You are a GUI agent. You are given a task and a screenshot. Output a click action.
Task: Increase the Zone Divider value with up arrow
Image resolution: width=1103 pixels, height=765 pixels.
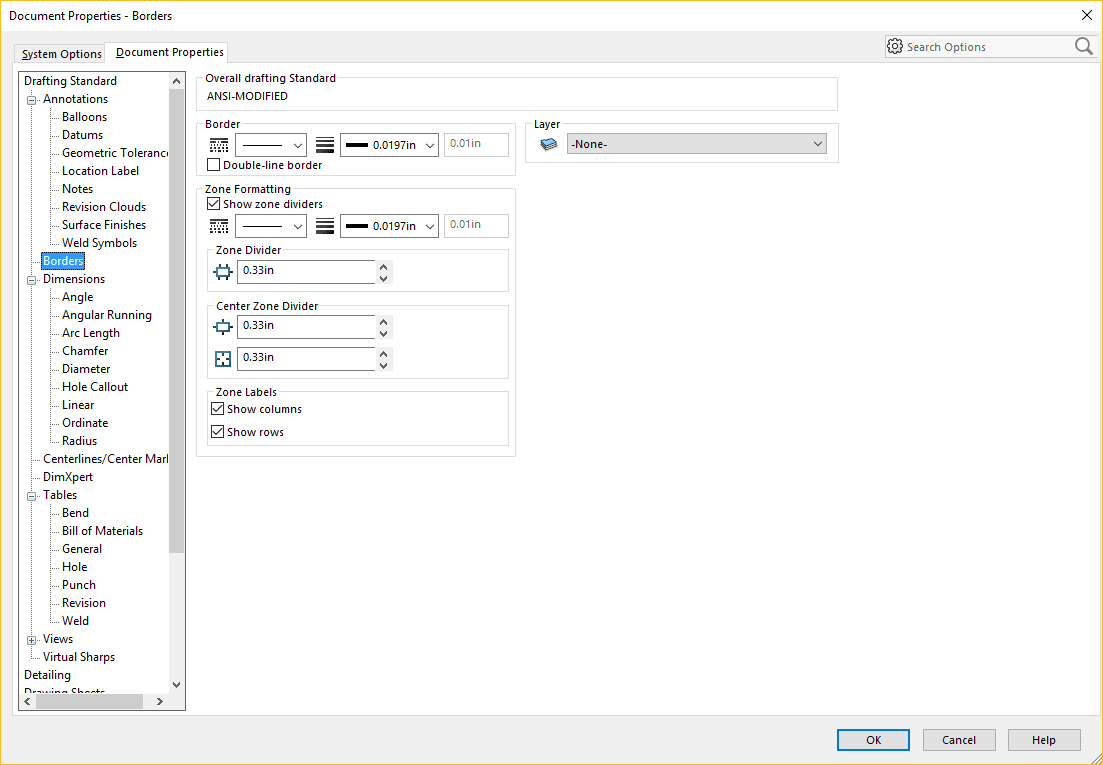click(384, 266)
